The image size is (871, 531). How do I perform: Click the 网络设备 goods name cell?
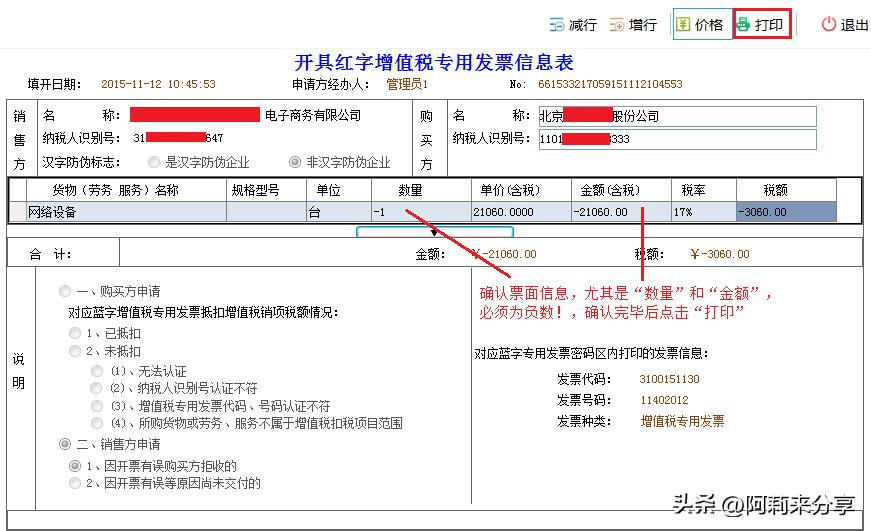[x=126, y=212]
